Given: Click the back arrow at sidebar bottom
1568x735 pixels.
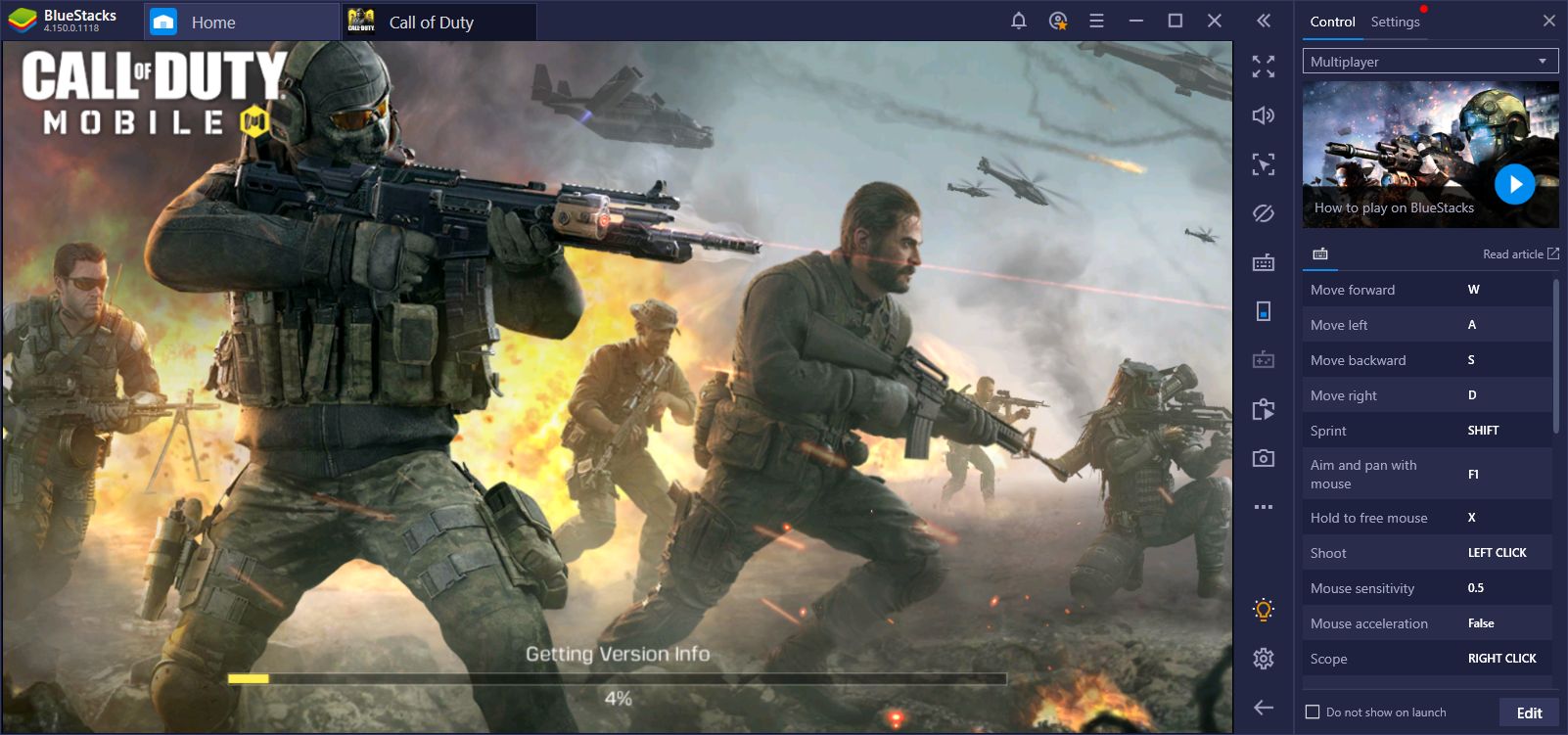Looking at the screenshot, I should point(1264,707).
